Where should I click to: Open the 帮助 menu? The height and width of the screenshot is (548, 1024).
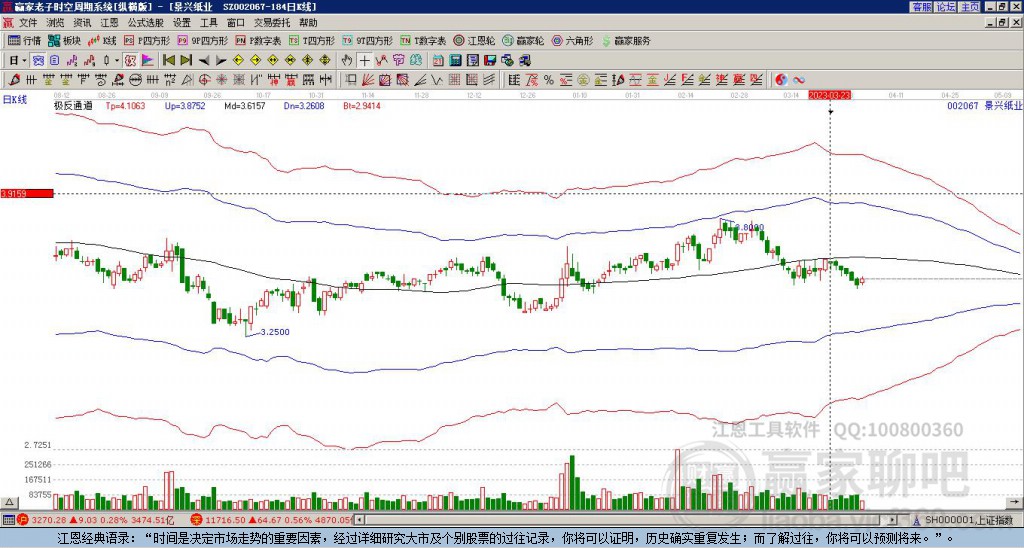(308, 23)
